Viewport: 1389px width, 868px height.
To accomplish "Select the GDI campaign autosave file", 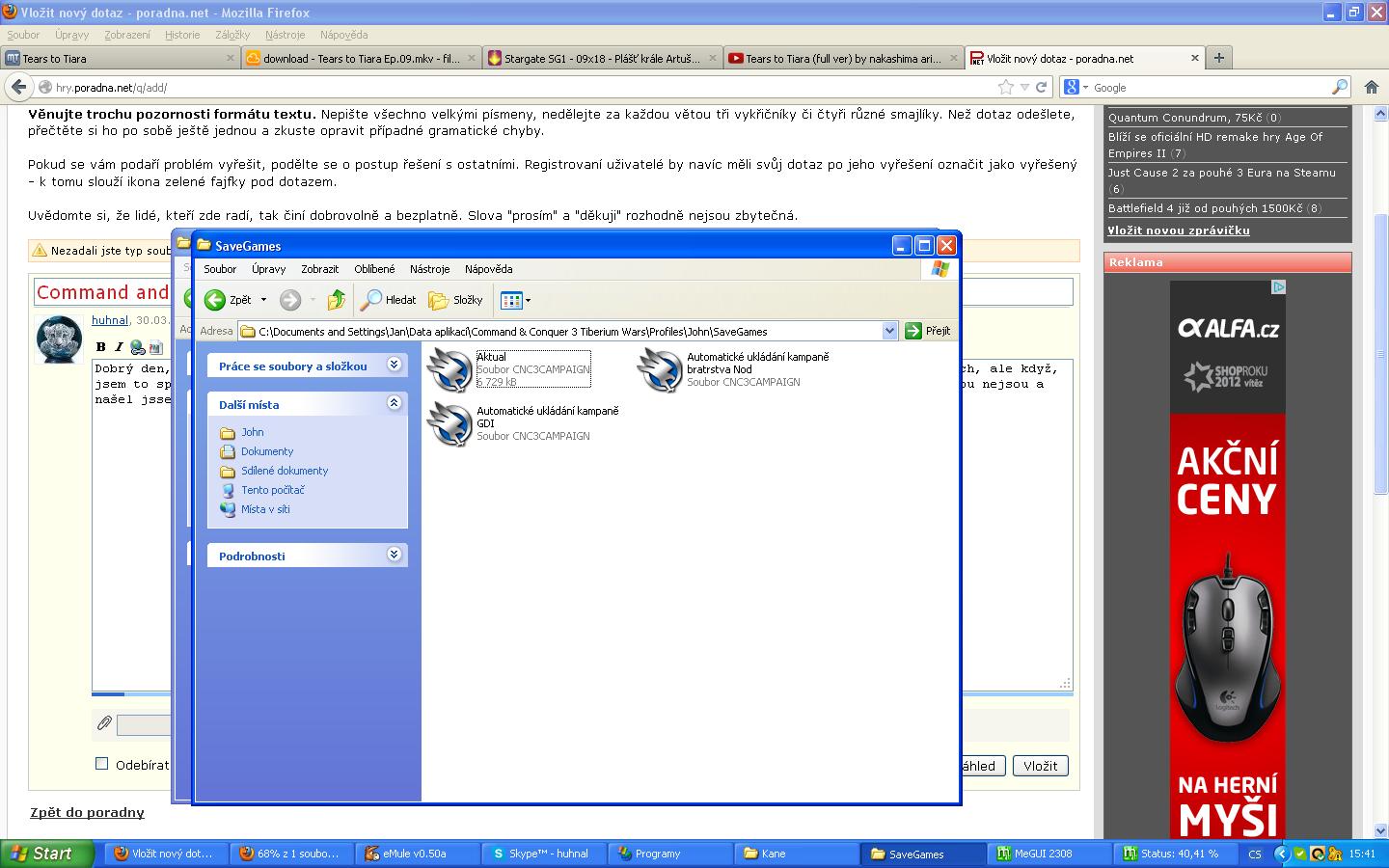I will coord(450,424).
